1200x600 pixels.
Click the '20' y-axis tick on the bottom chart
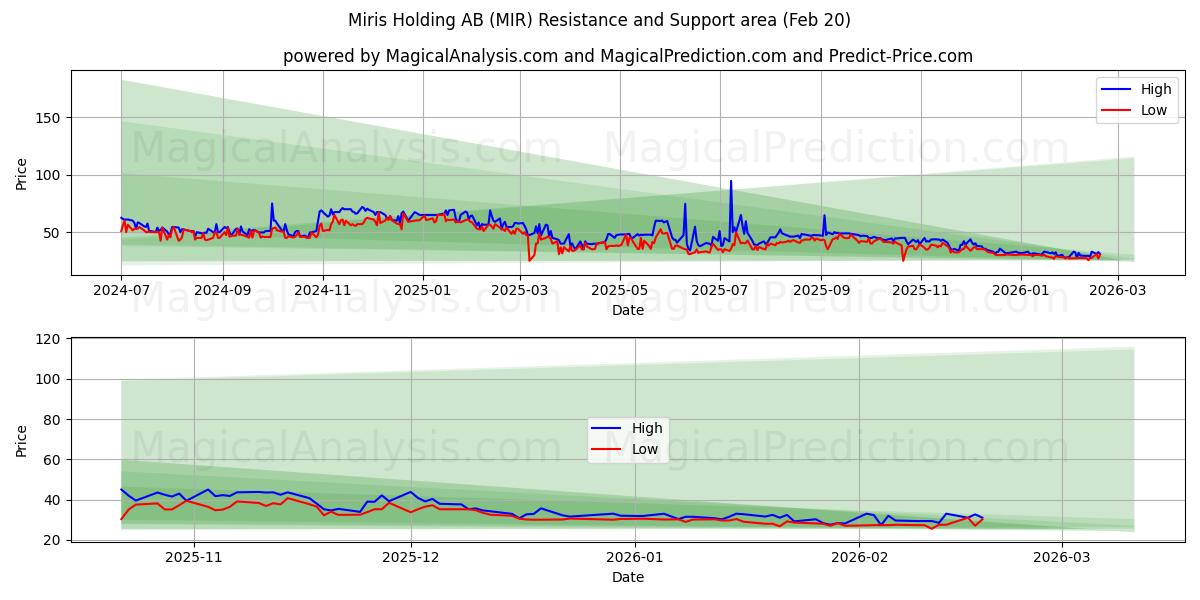pyautogui.click(x=54, y=540)
